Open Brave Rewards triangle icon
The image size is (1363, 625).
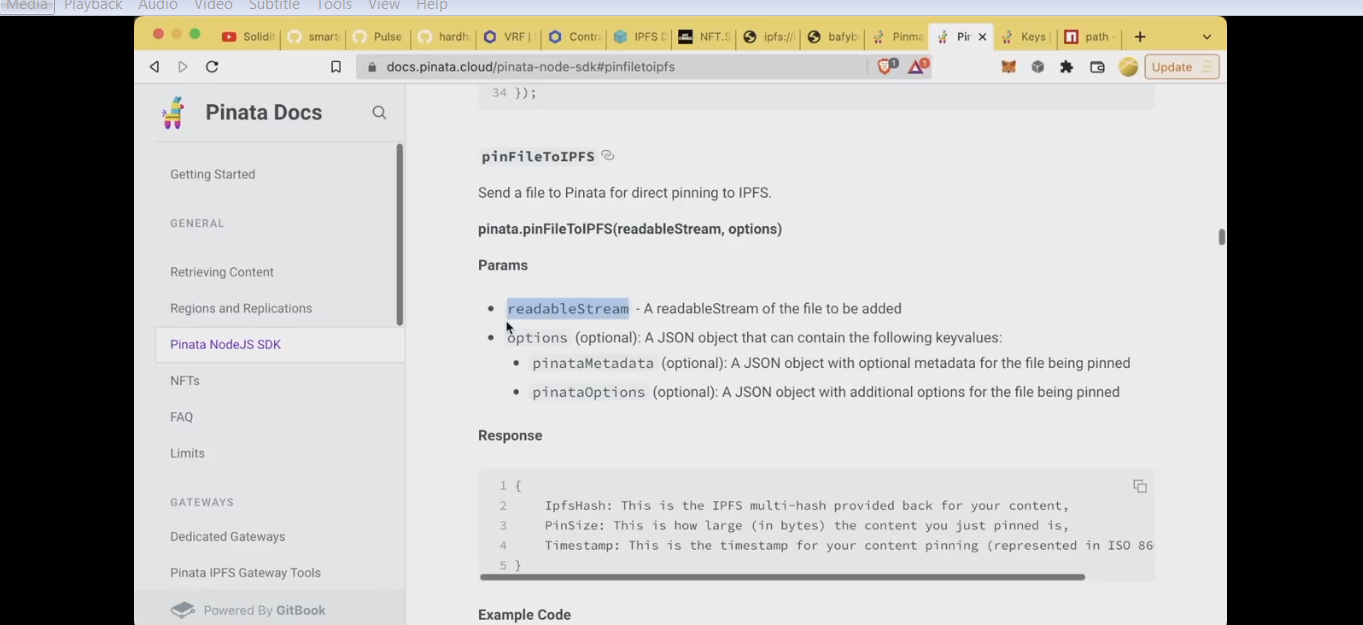[918, 67]
